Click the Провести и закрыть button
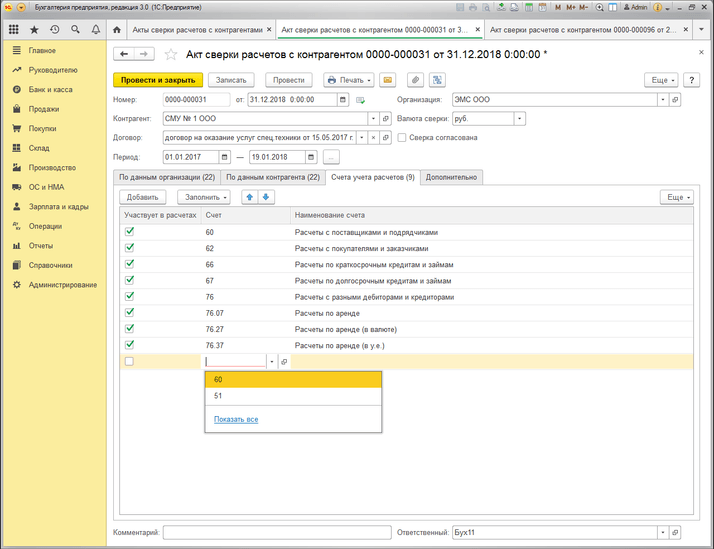The width and height of the screenshot is (714, 549). [x=158, y=80]
